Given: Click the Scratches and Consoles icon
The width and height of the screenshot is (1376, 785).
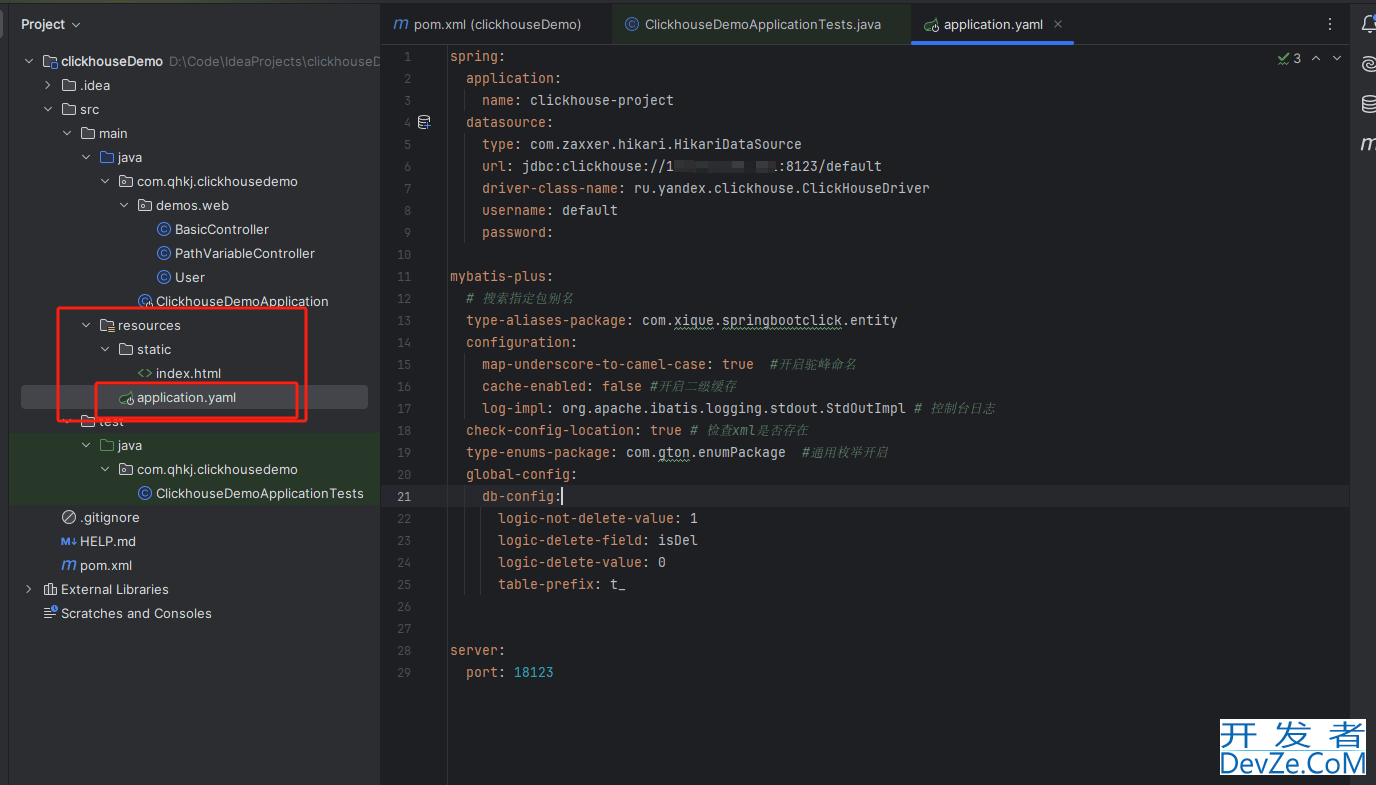Looking at the screenshot, I should point(50,613).
